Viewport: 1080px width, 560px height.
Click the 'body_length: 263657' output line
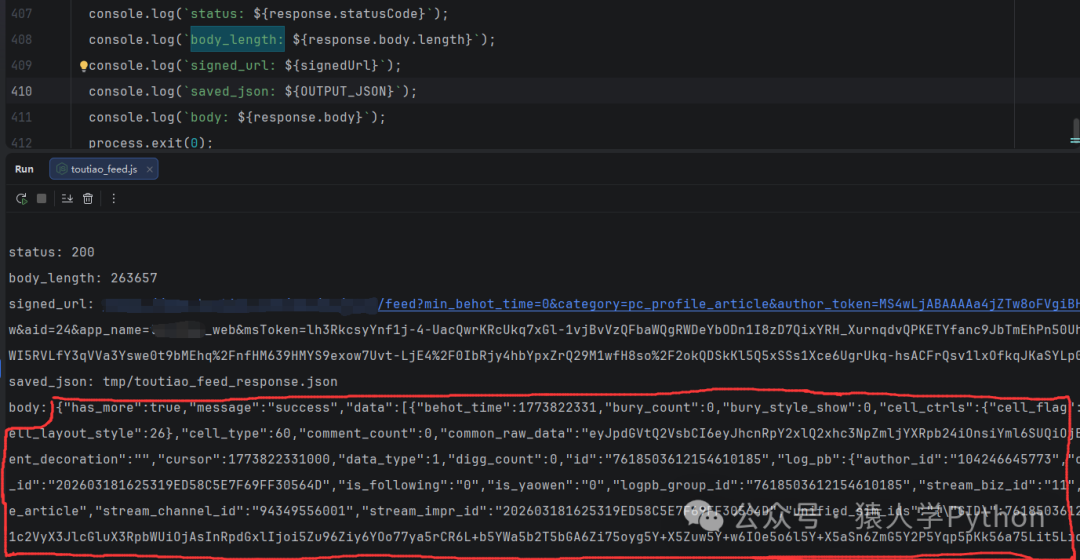[83, 278]
